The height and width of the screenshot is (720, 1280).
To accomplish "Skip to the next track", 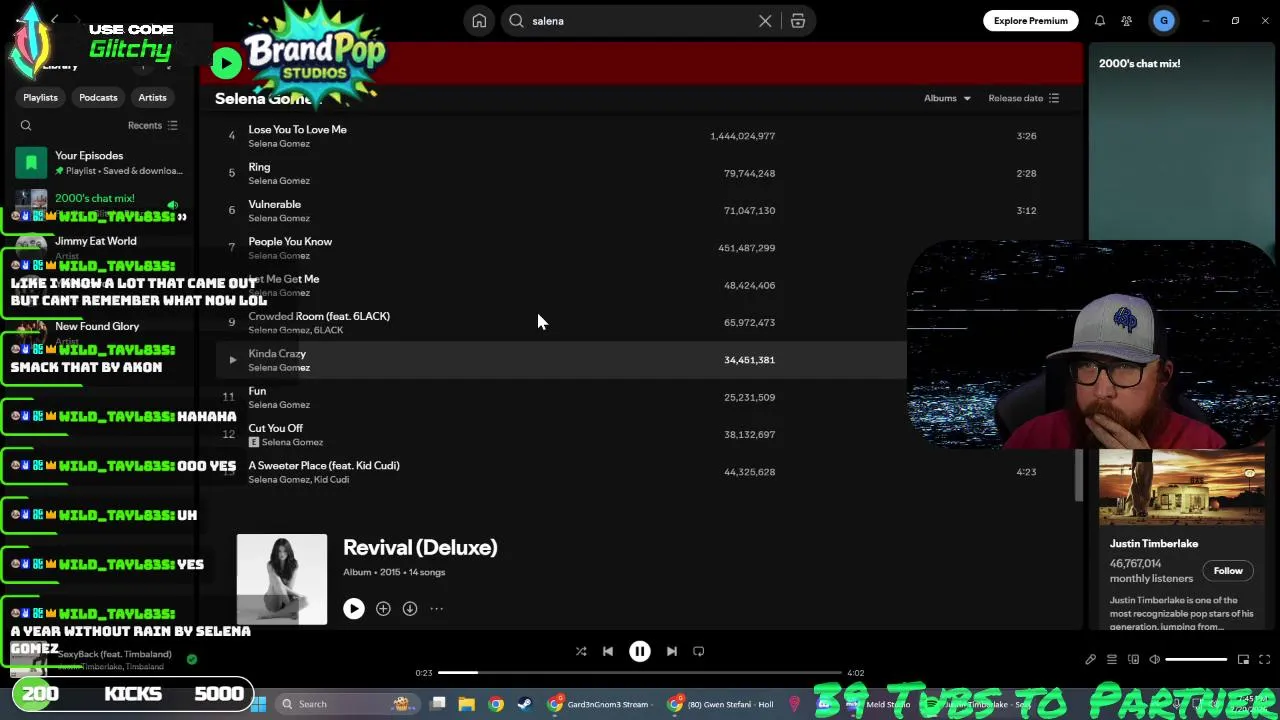I will pos(672,651).
